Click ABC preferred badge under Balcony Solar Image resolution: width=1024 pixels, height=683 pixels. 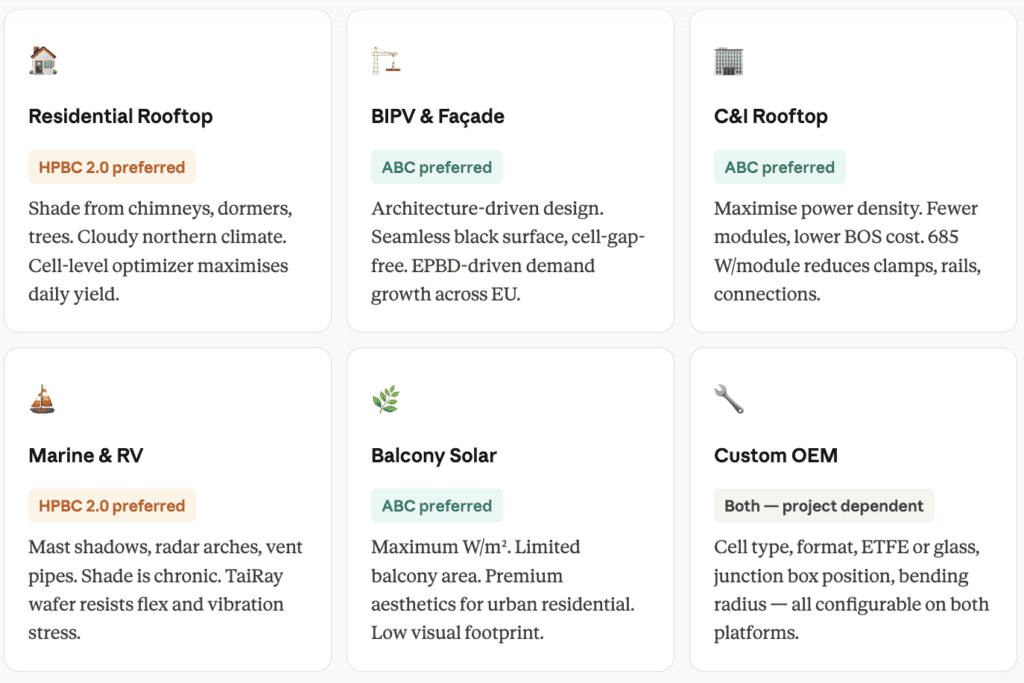point(436,506)
